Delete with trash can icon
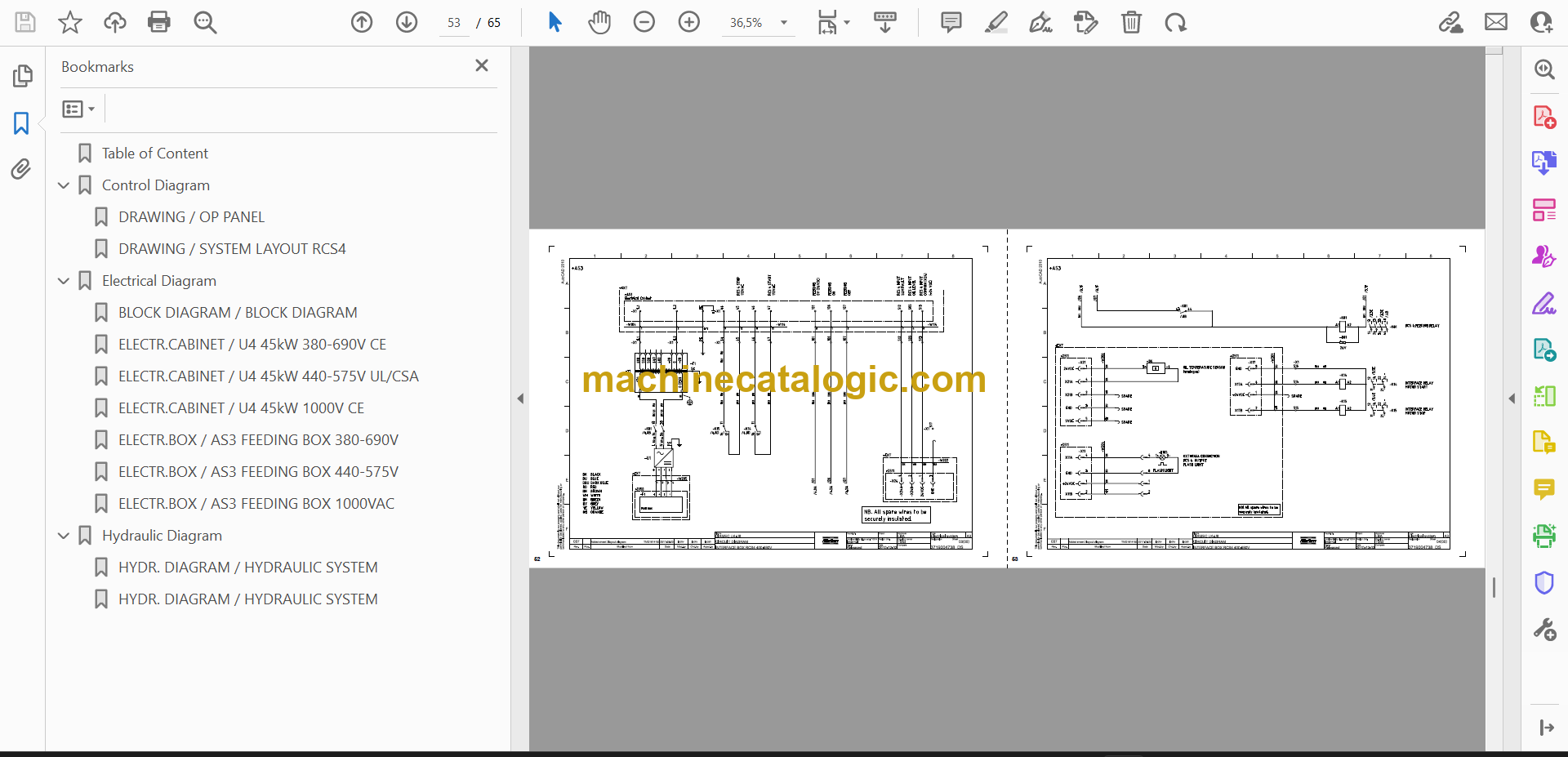The image size is (1568, 757). tap(1131, 22)
